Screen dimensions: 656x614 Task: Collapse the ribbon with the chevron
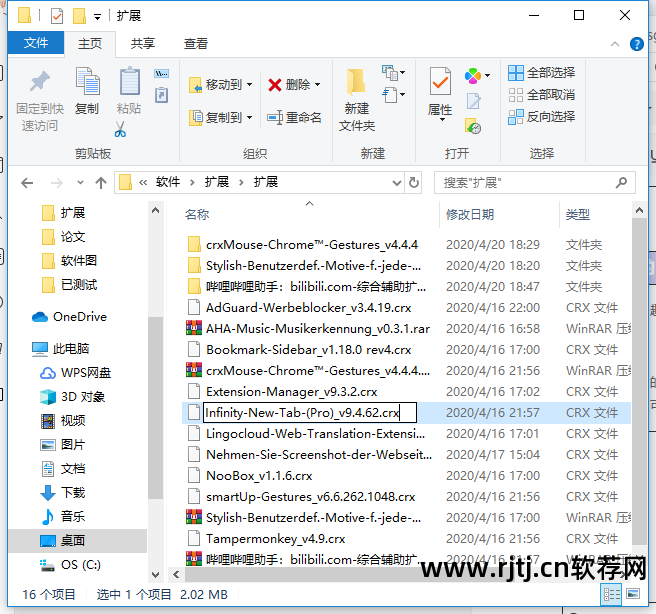click(615, 44)
